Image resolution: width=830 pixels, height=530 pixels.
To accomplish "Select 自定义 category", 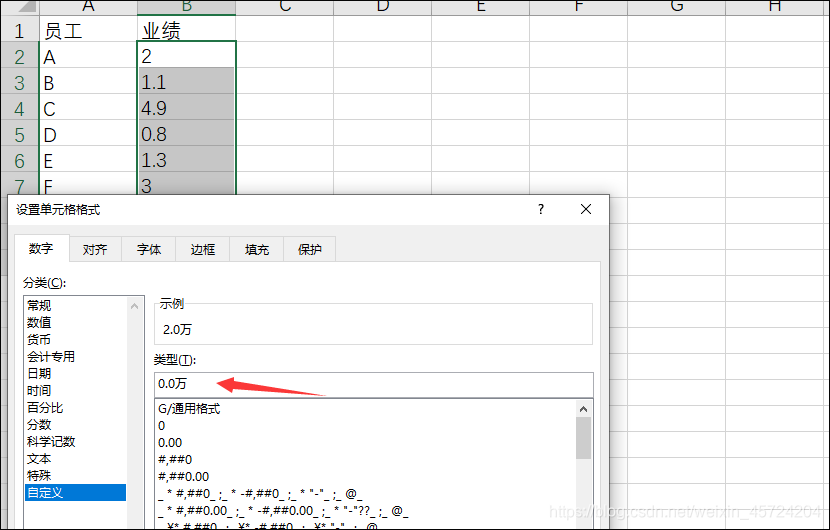I will 75,492.
